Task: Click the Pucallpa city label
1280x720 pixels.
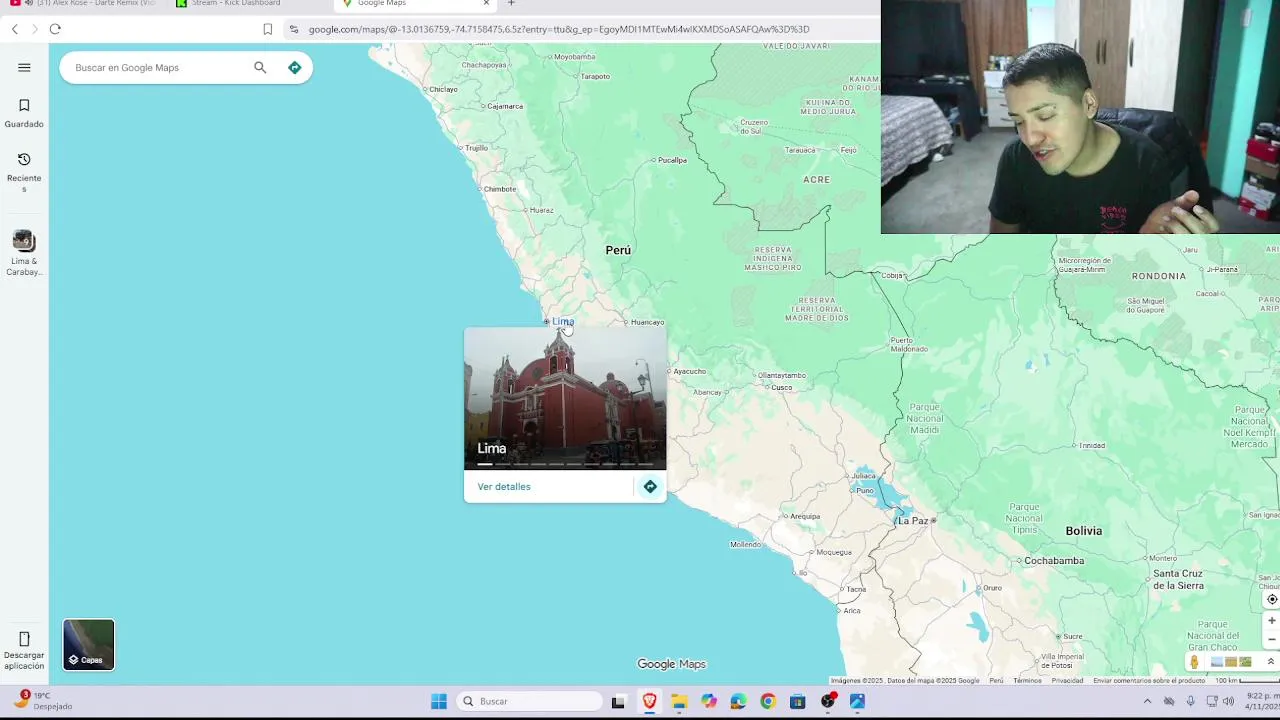Action: (672, 160)
